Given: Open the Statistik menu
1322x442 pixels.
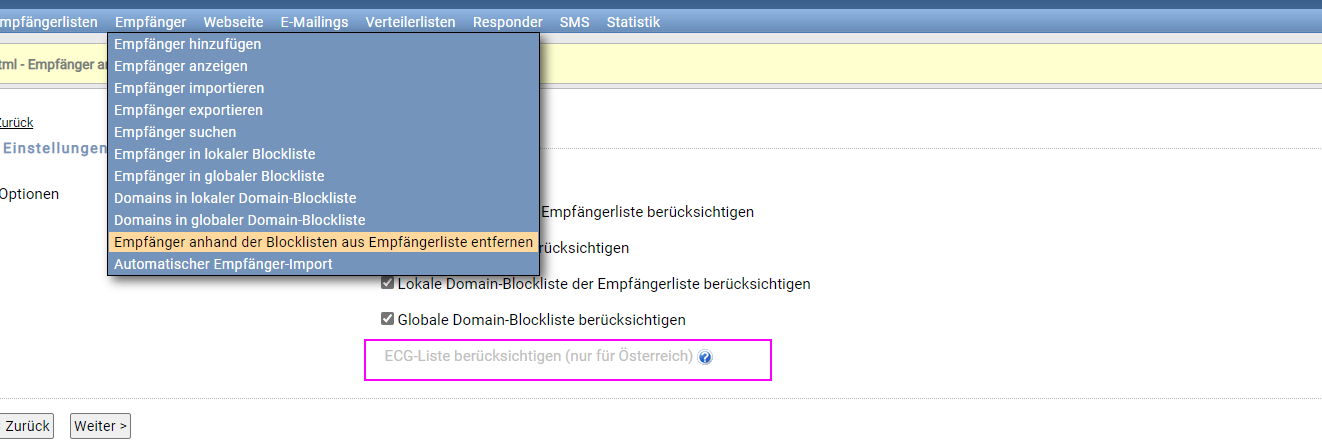Looking at the screenshot, I should [633, 22].
